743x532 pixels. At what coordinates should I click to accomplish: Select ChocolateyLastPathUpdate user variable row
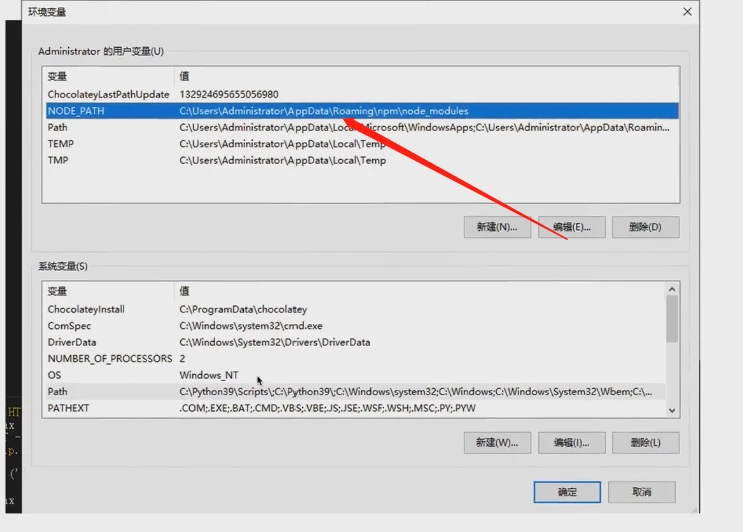[x=108, y=94]
